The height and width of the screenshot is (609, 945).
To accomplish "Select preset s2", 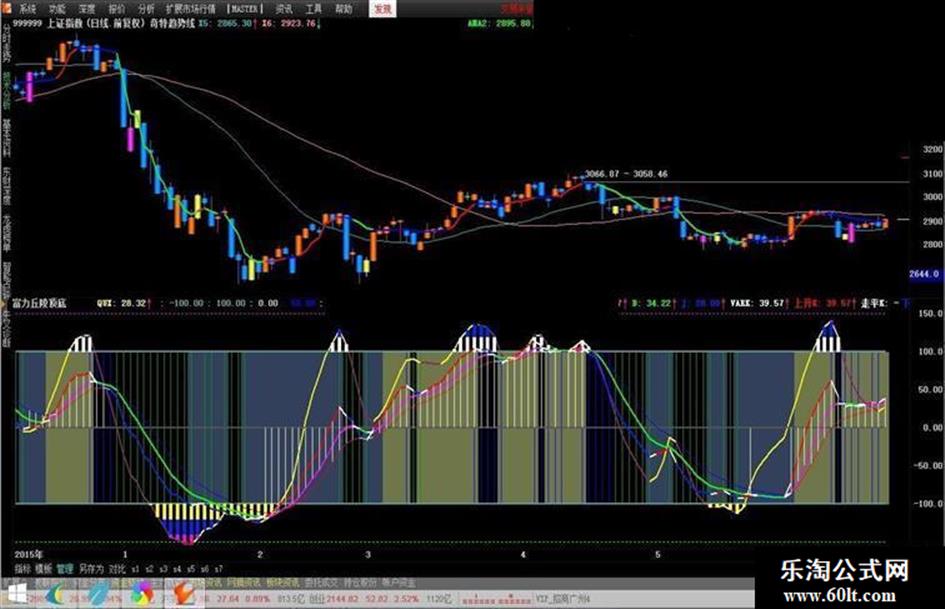I will pyautogui.click(x=149, y=569).
